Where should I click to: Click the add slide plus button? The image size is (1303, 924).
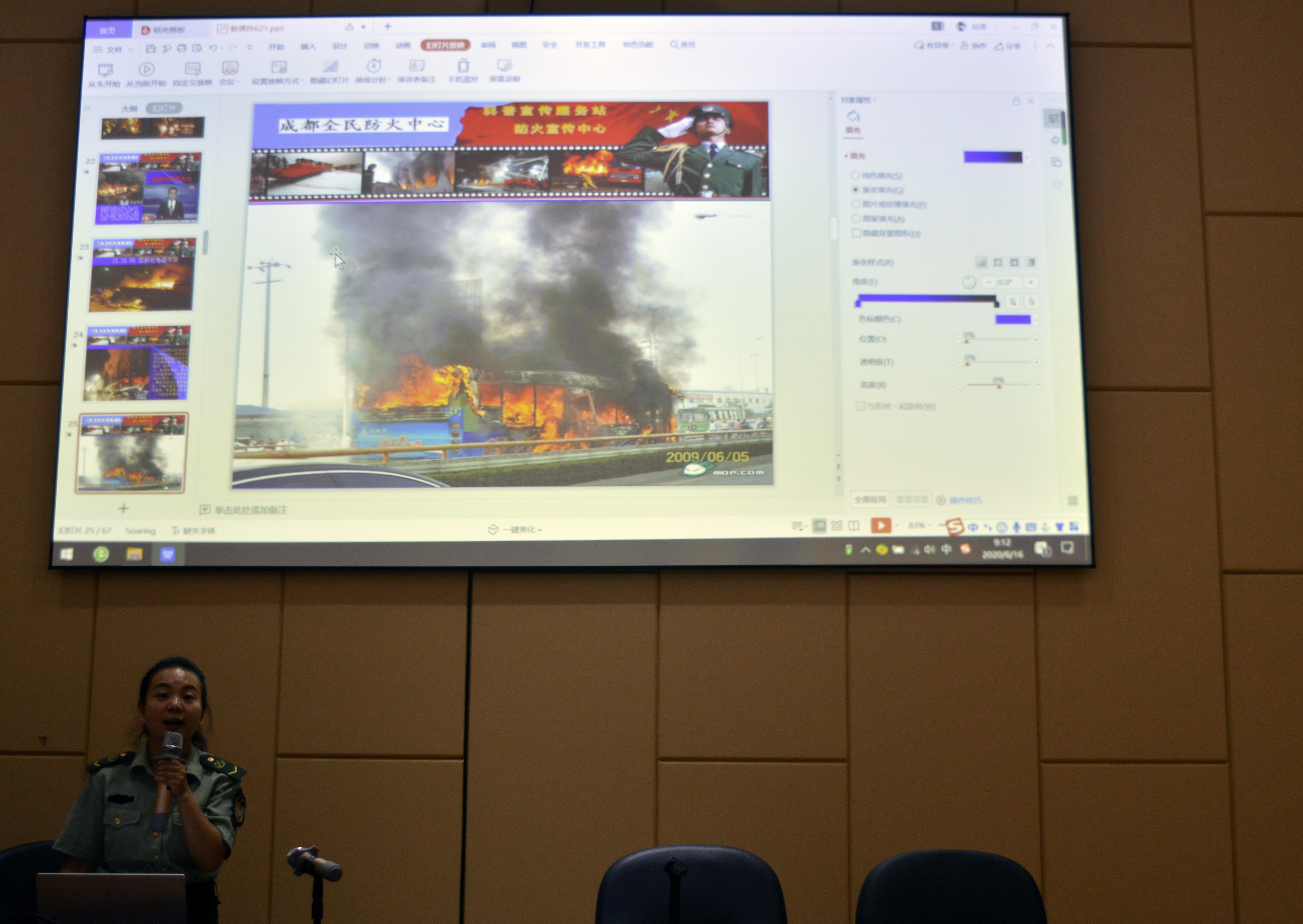(x=124, y=508)
